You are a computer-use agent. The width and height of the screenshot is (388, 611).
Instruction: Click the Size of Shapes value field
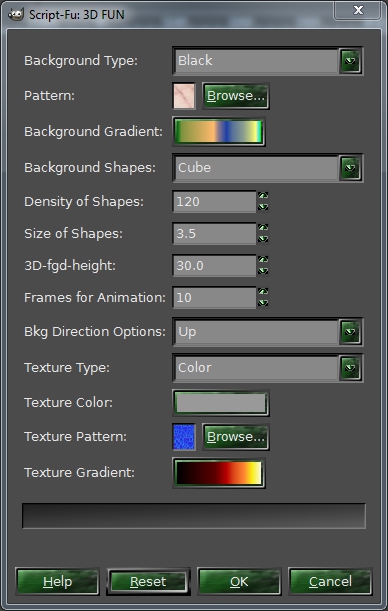point(214,233)
